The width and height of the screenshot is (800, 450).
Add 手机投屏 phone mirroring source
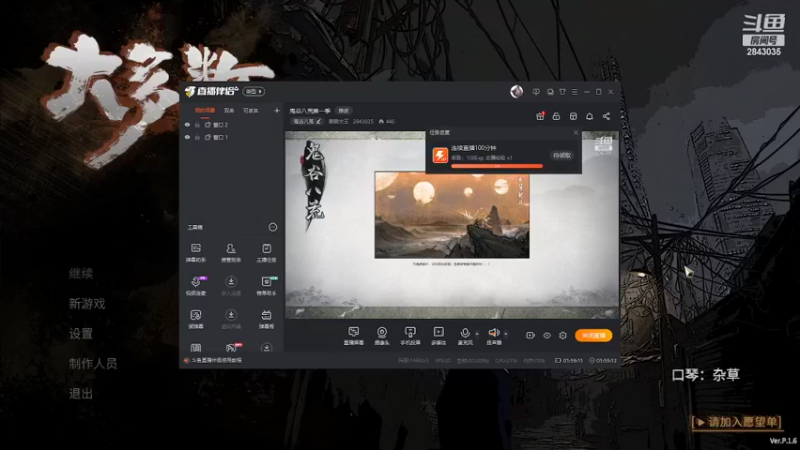[410, 336]
